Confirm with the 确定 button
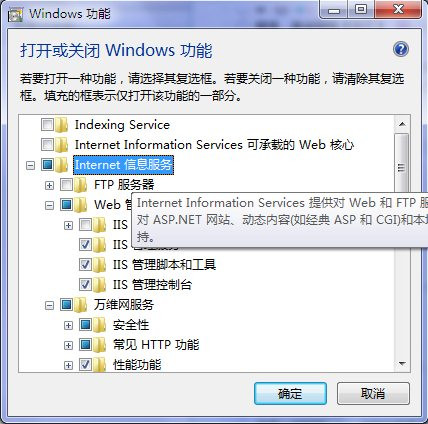428x424 pixels. coord(290,394)
